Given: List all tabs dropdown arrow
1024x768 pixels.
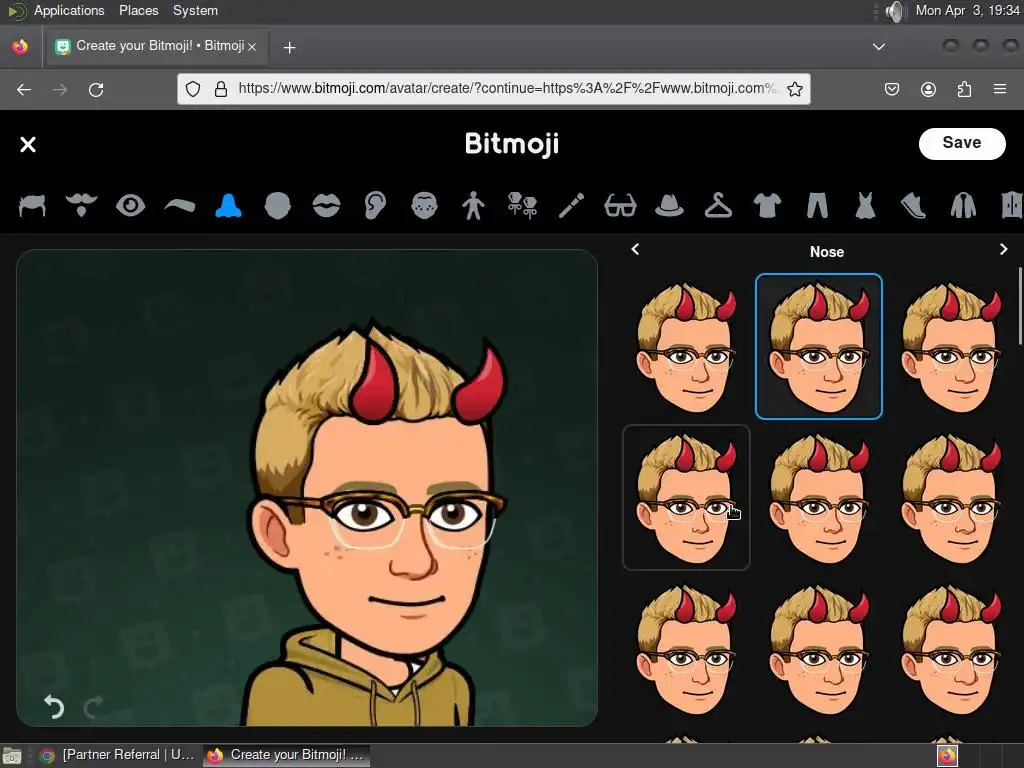Looking at the screenshot, I should coord(879,47).
